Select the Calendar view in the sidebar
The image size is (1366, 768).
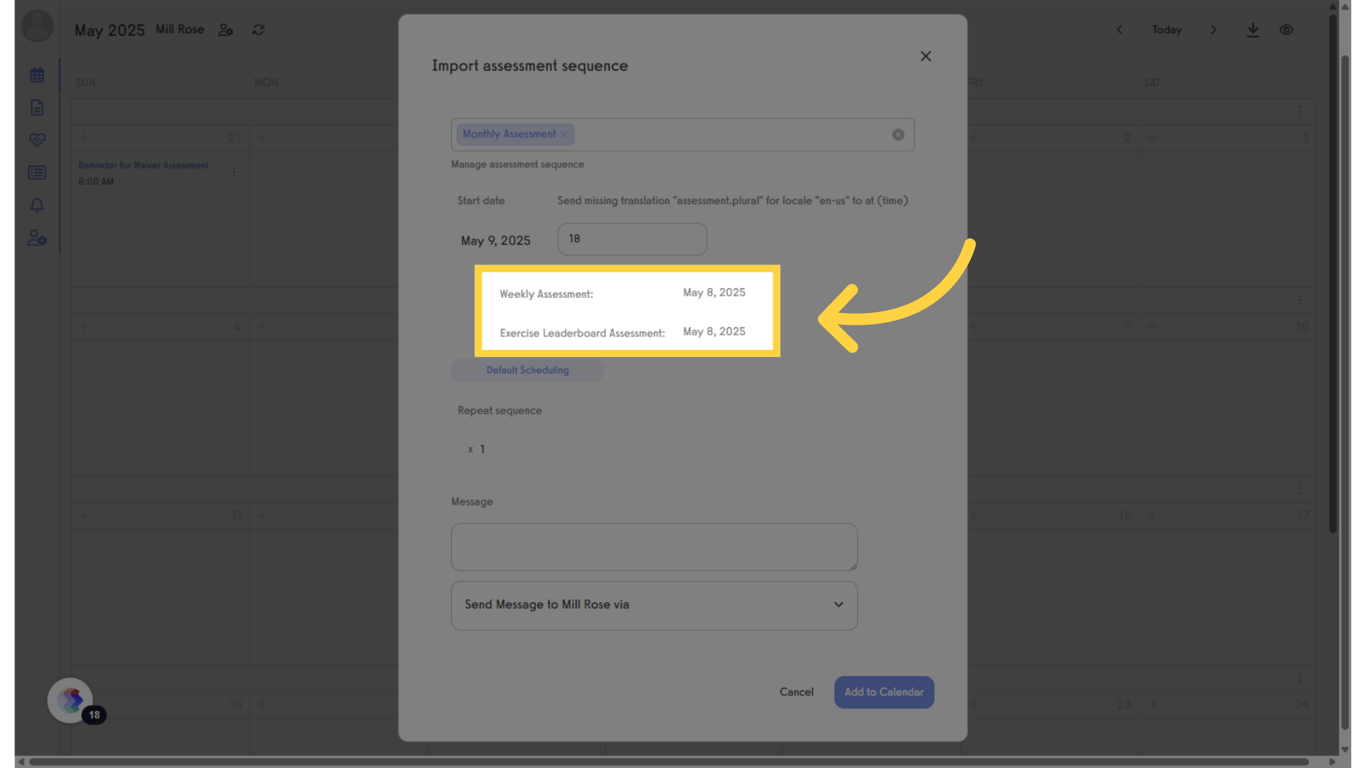[37, 74]
